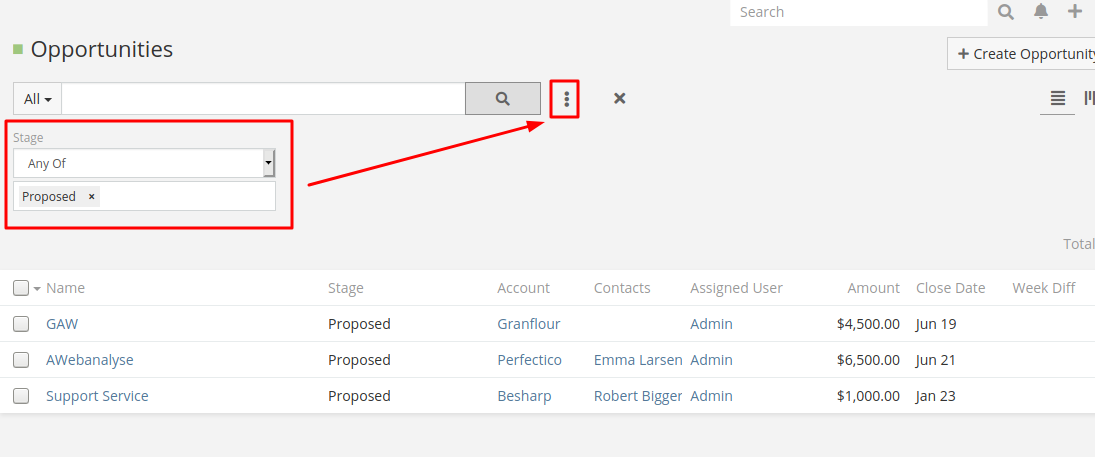The width and height of the screenshot is (1095, 457).
Task: Run search with magnifier button
Action: [x=503, y=99]
